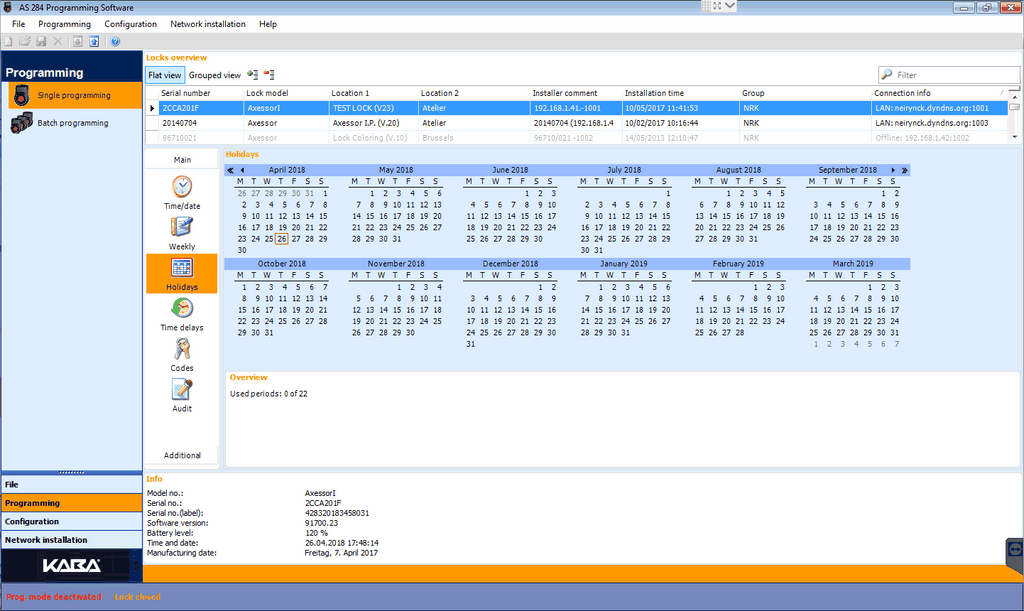Sort by Location 1 column header
Viewport: 1024px width, 611px height.
click(x=374, y=93)
